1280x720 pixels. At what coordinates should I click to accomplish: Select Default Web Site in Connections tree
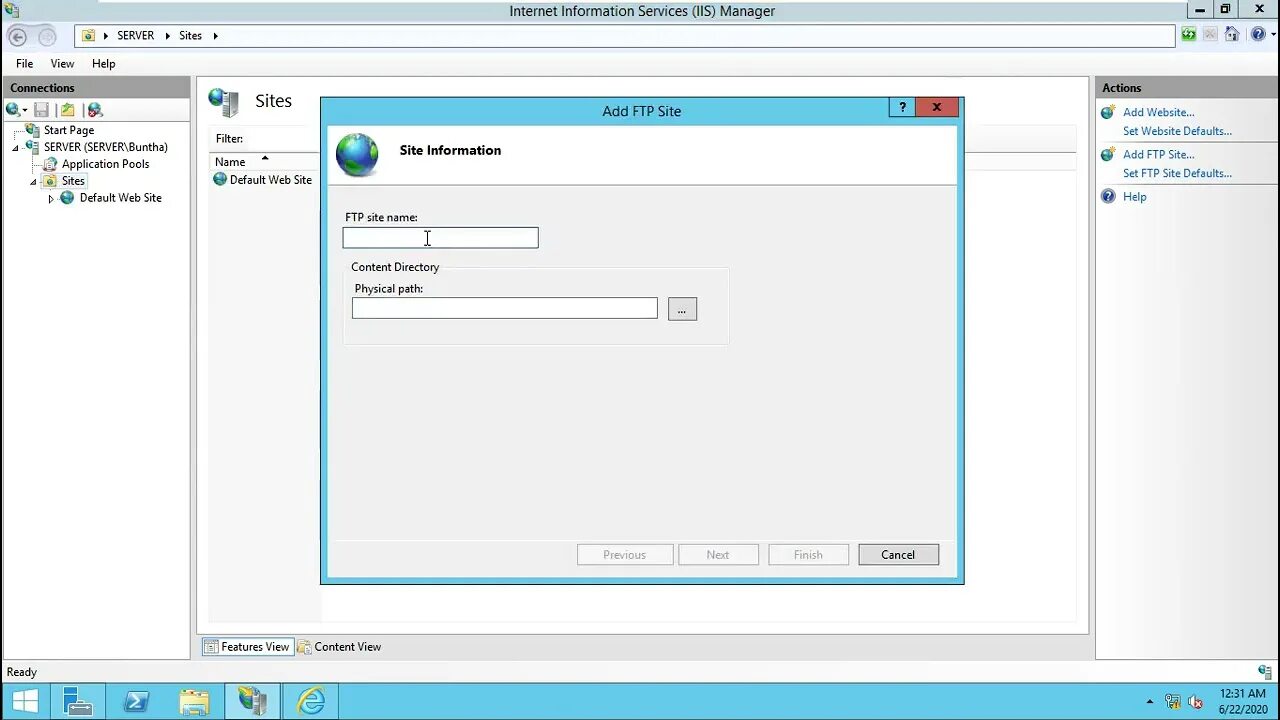point(120,198)
